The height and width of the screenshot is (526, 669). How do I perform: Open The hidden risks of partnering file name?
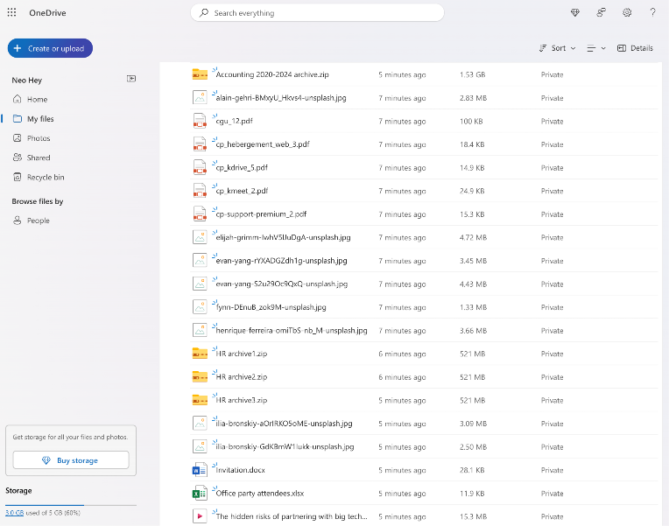point(291,517)
